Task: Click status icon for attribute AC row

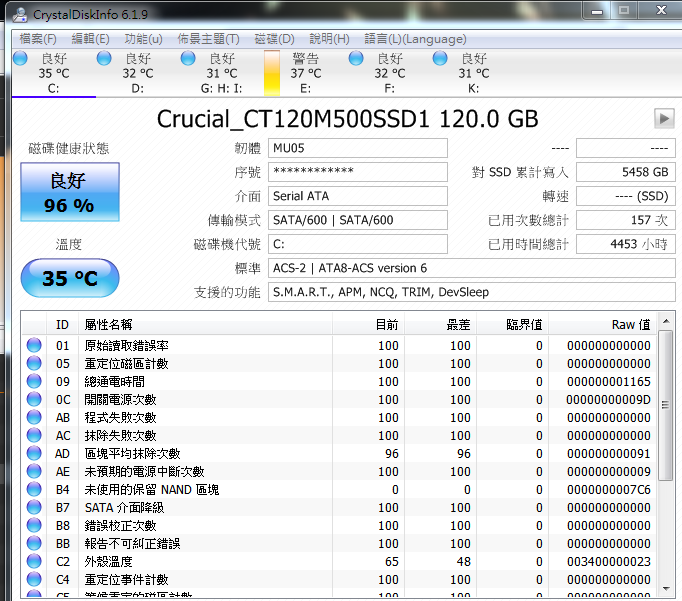Action: click(34, 435)
